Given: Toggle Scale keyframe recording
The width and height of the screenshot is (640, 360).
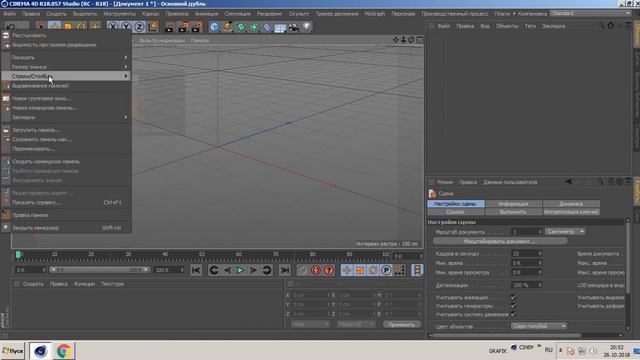Looking at the screenshot, I should click(360, 270).
